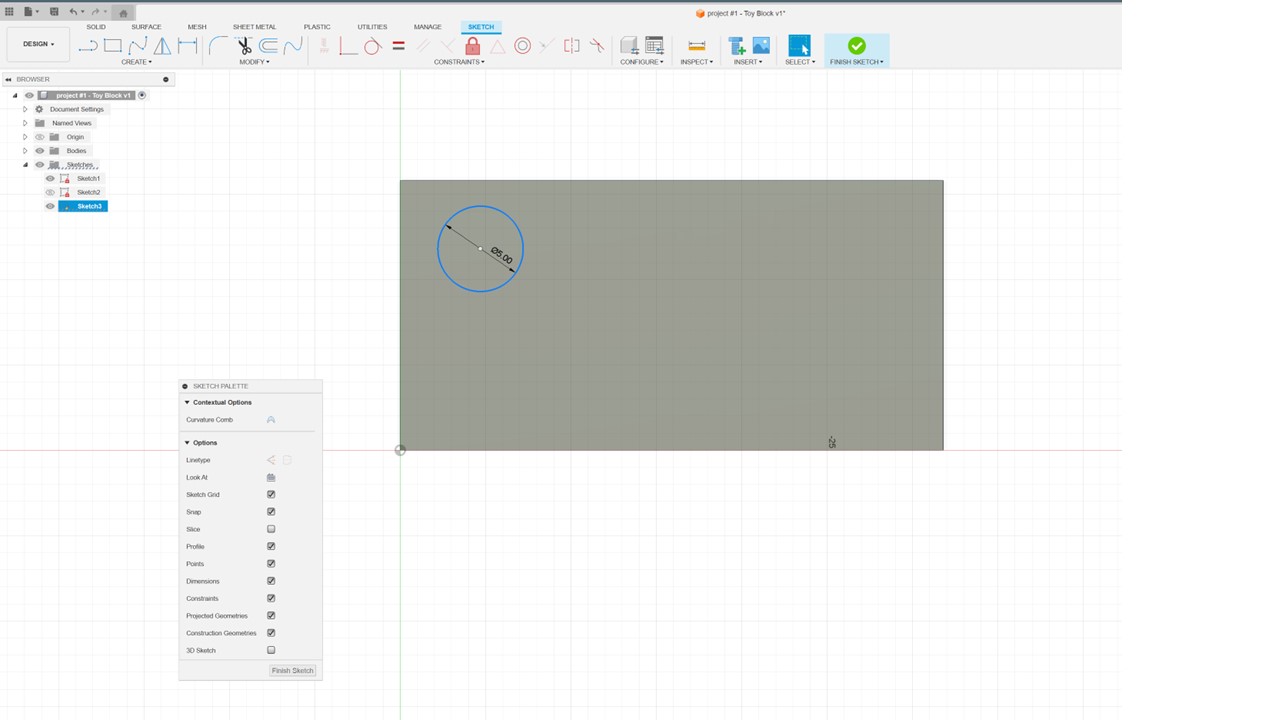Click the Insert image Canvas icon
Screen dimensions: 1280x720
[x=761, y=46]
